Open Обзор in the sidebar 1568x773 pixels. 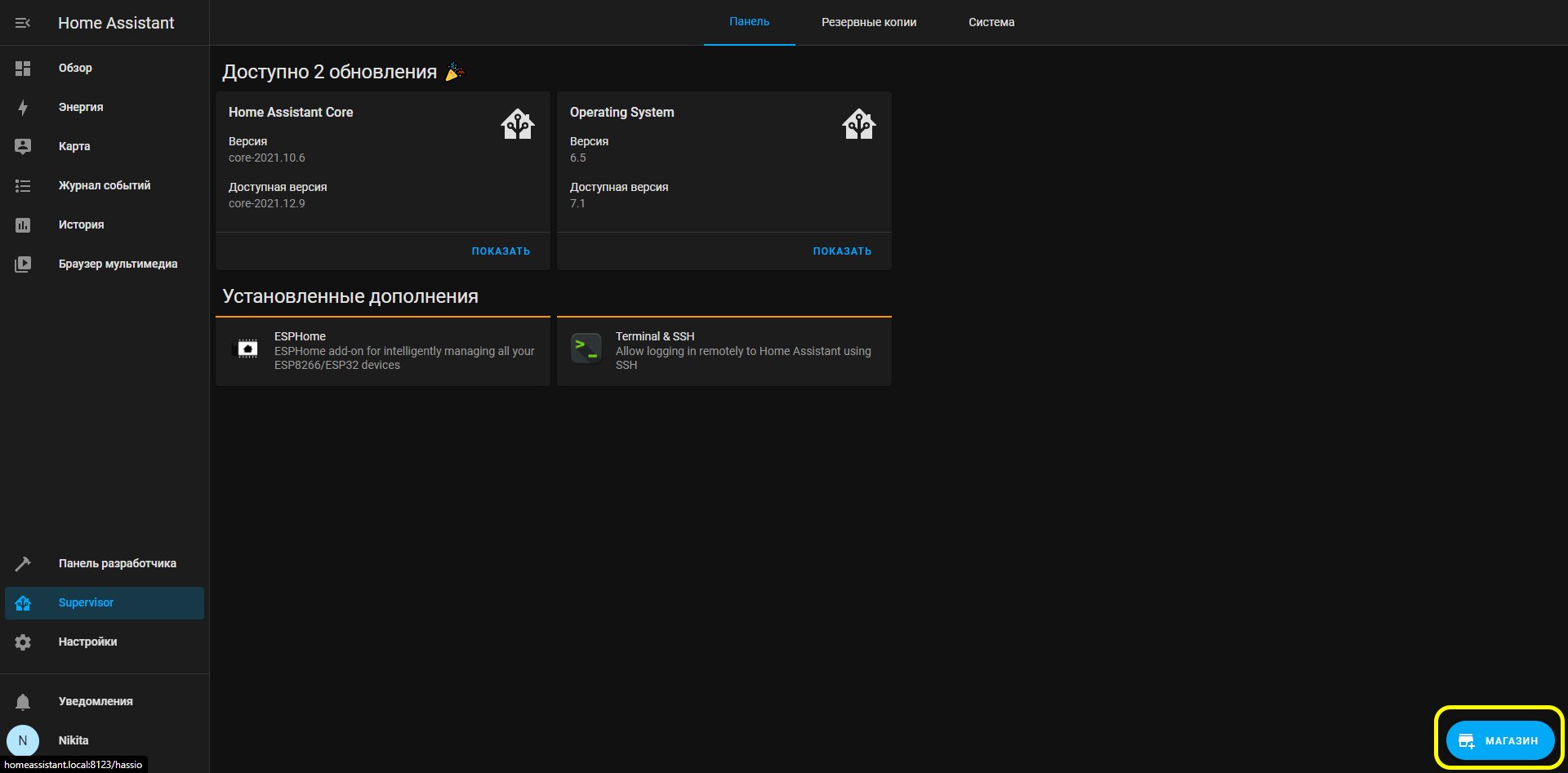click(105, 69)
